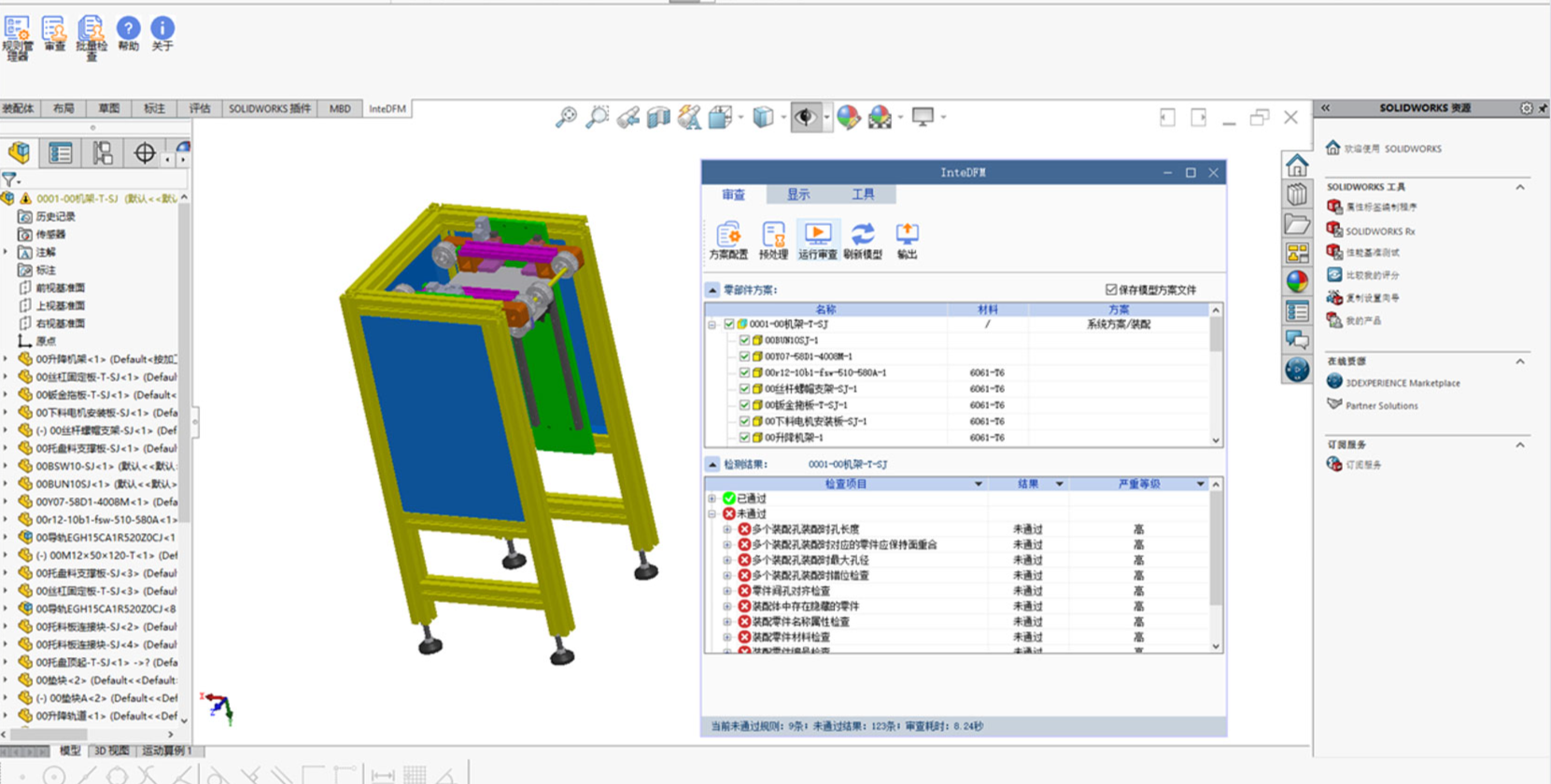Uncheck the 00Y07-58D1-4008M-1 part checkbox
This screenshot has width=1551, height=784.
pos(744,357)
